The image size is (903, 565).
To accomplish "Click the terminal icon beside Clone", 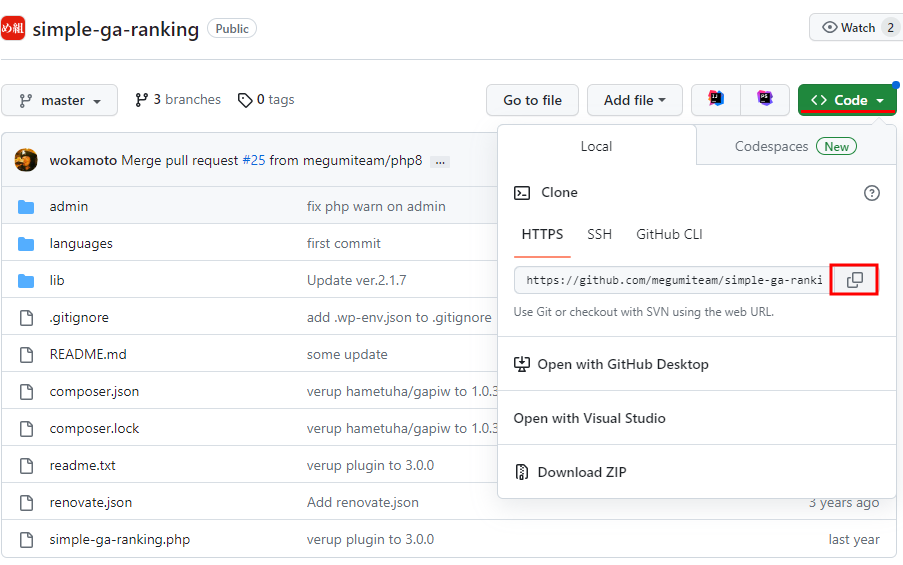I will (x=522, y=193).
